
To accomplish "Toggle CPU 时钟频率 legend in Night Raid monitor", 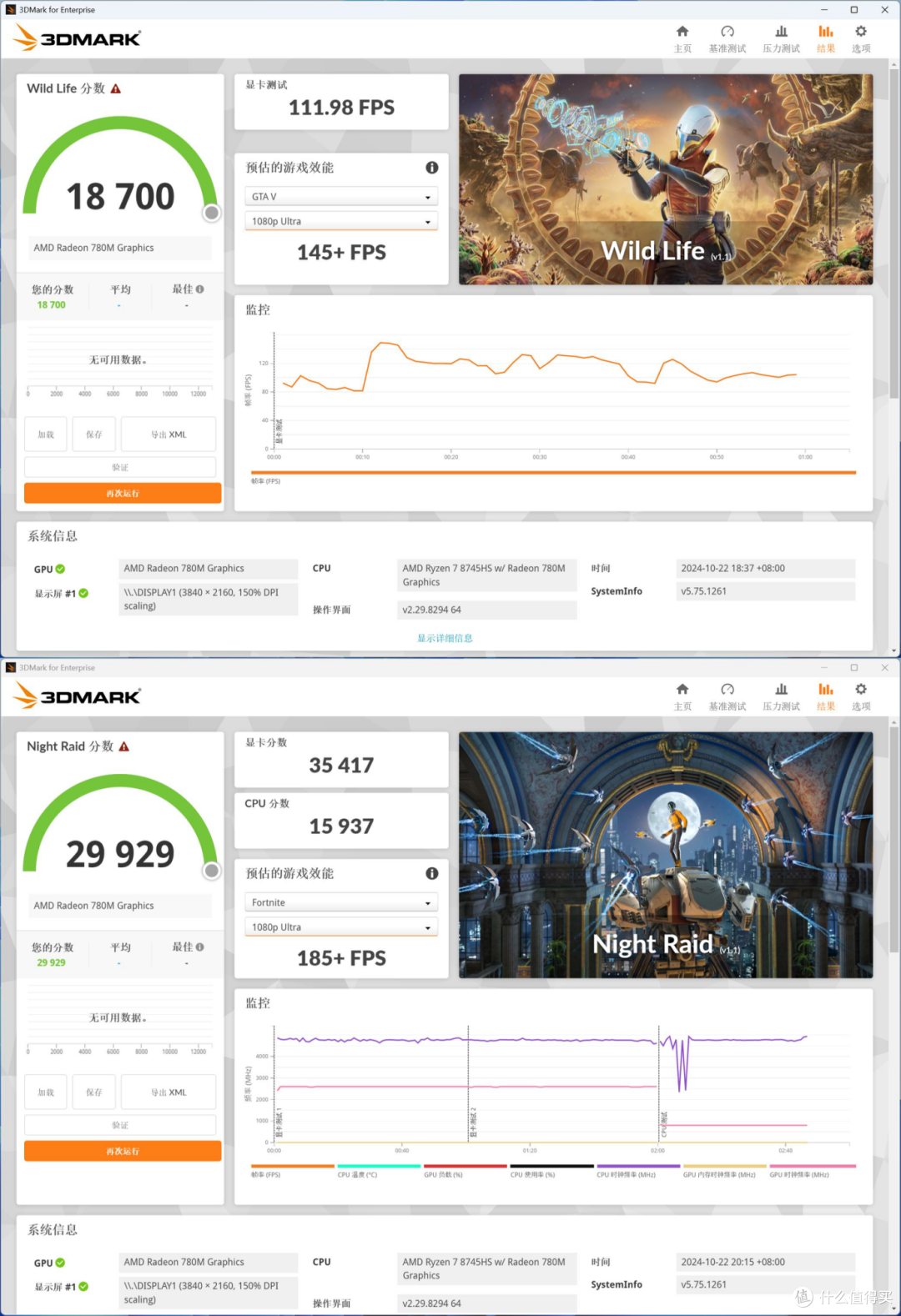I will pyautogui.click(x=639, y=1170).
